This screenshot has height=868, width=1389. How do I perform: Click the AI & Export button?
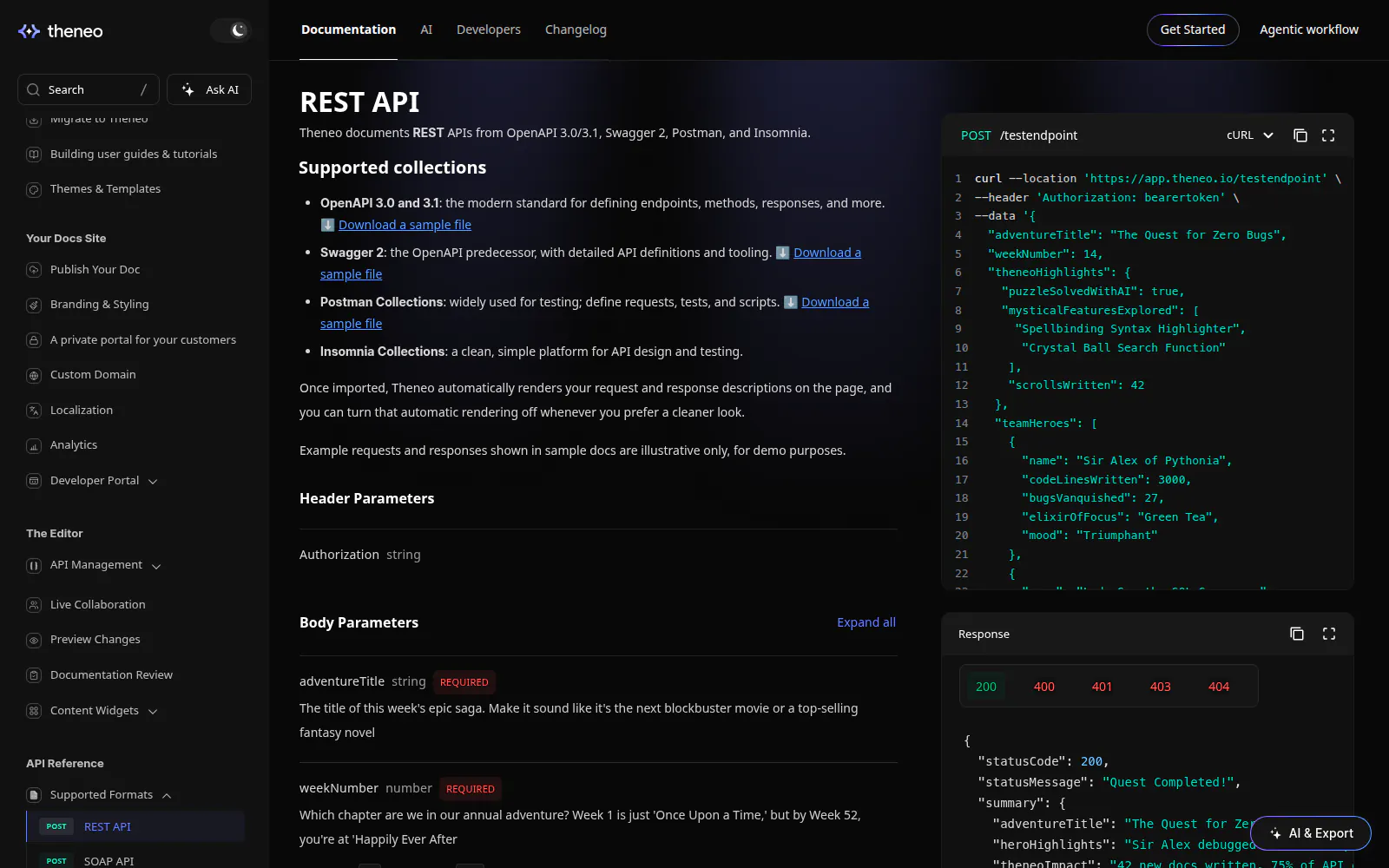[x=1311, y=833]
